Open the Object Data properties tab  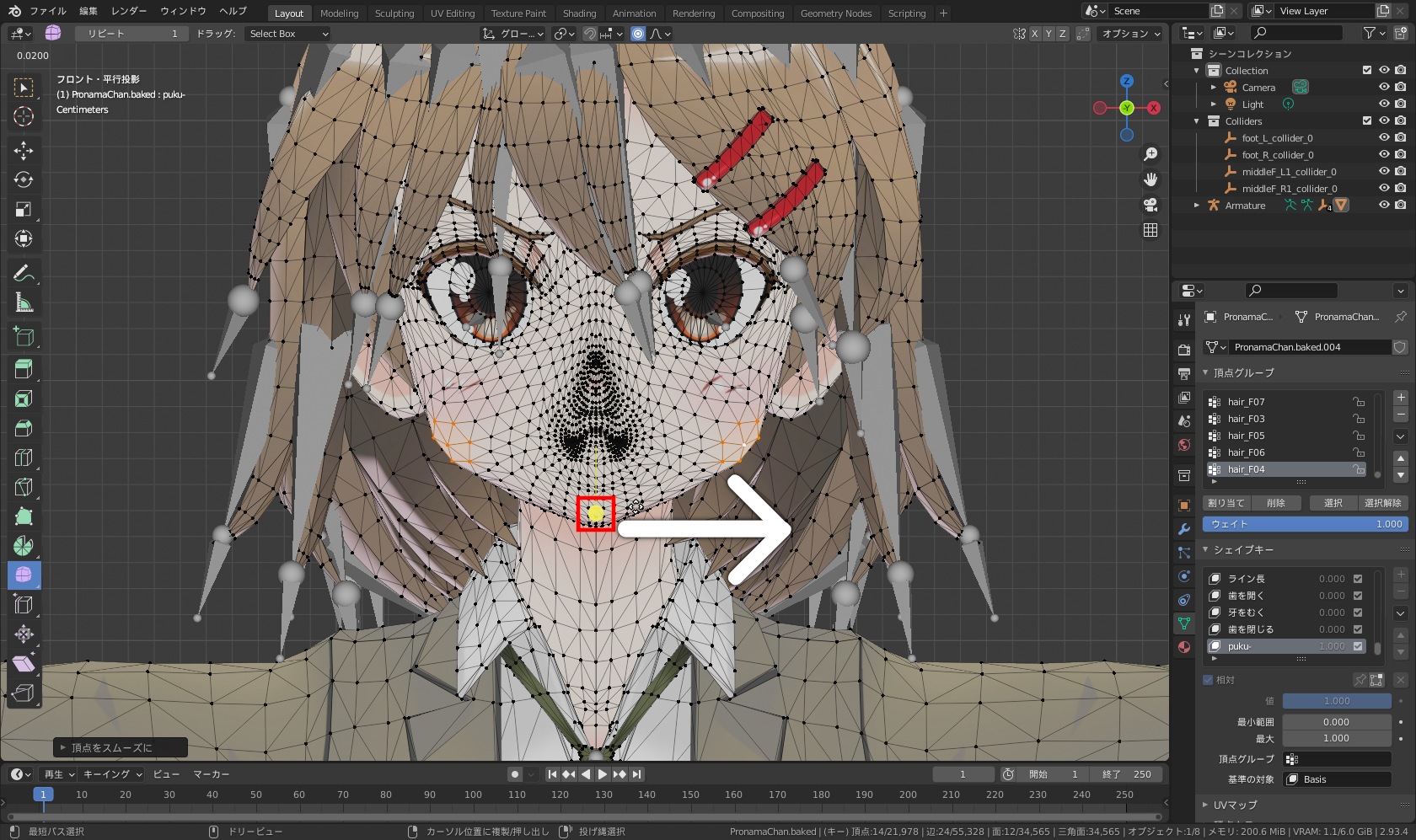1184,623
